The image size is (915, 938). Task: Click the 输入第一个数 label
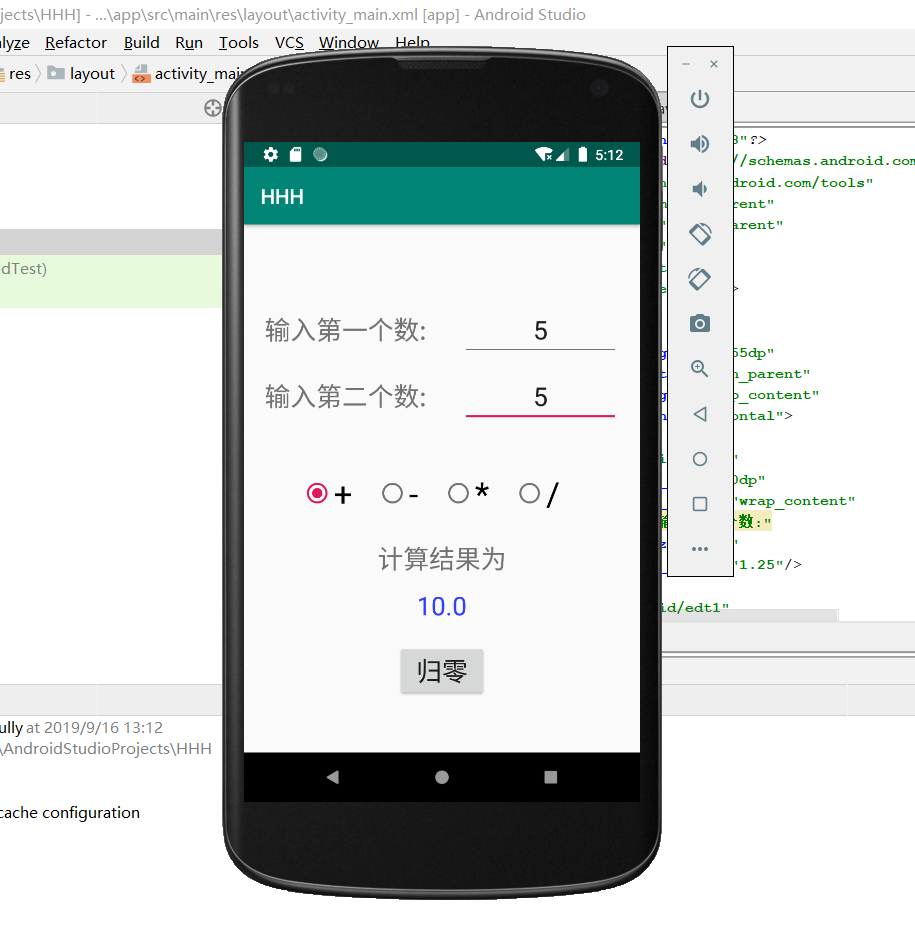pyautogui.click(x=346, y=330)
